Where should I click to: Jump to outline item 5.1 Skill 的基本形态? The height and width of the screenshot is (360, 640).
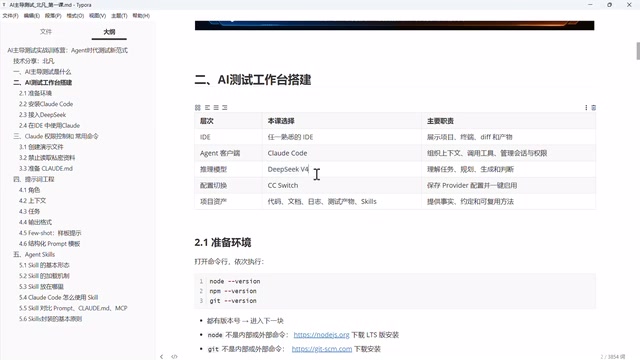coord(44,265)
